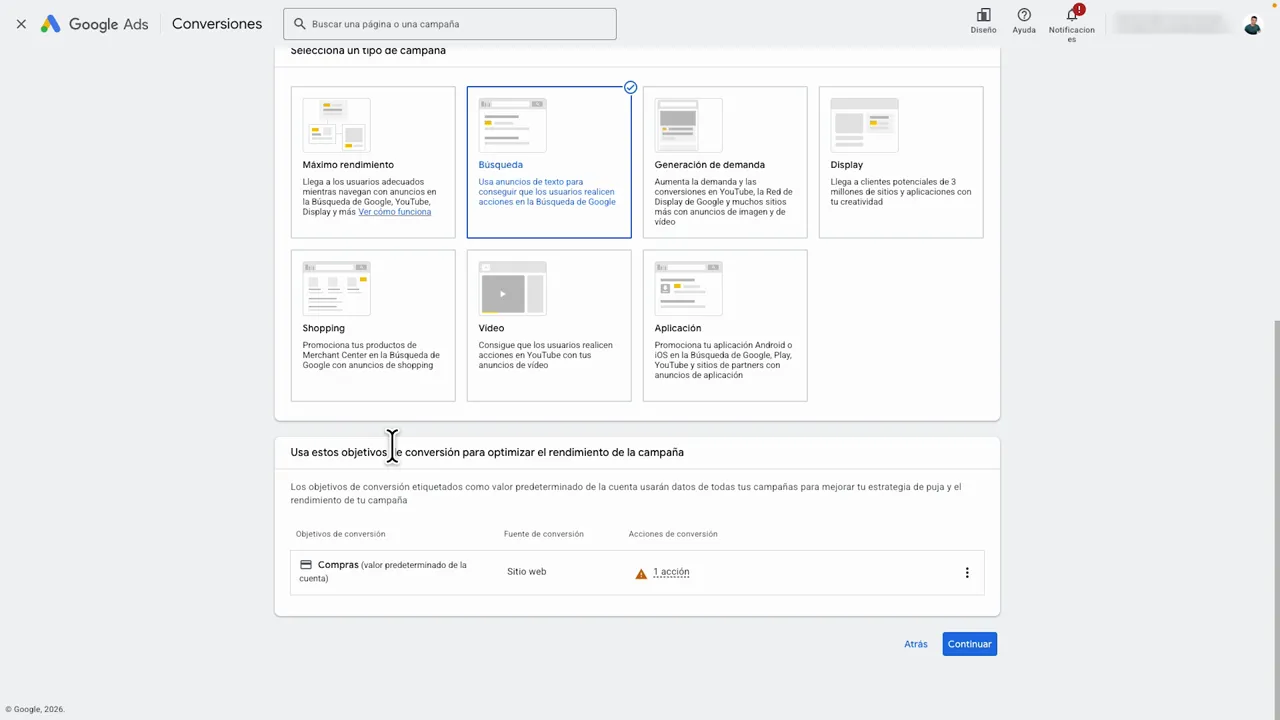This screenshot has height=720, width=1280.
Task: Select the Vídeo campaign type
Action: tap(549, 325)
